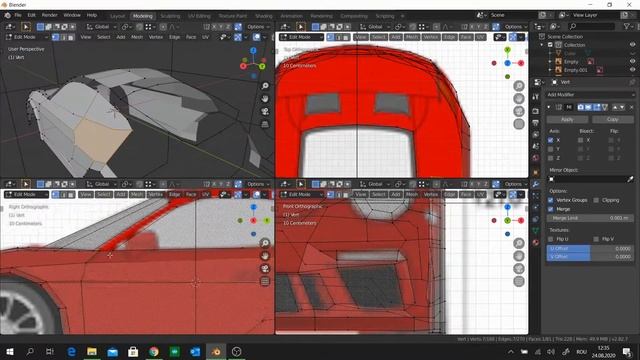Hide the Empty.001 object with its eye icon

tap(632, 70)
